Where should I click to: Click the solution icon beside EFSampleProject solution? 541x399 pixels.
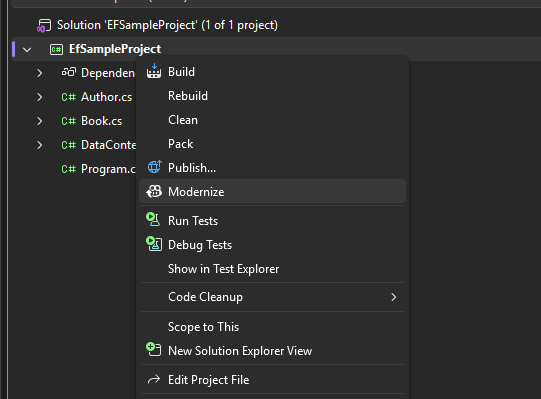(44, 26)
